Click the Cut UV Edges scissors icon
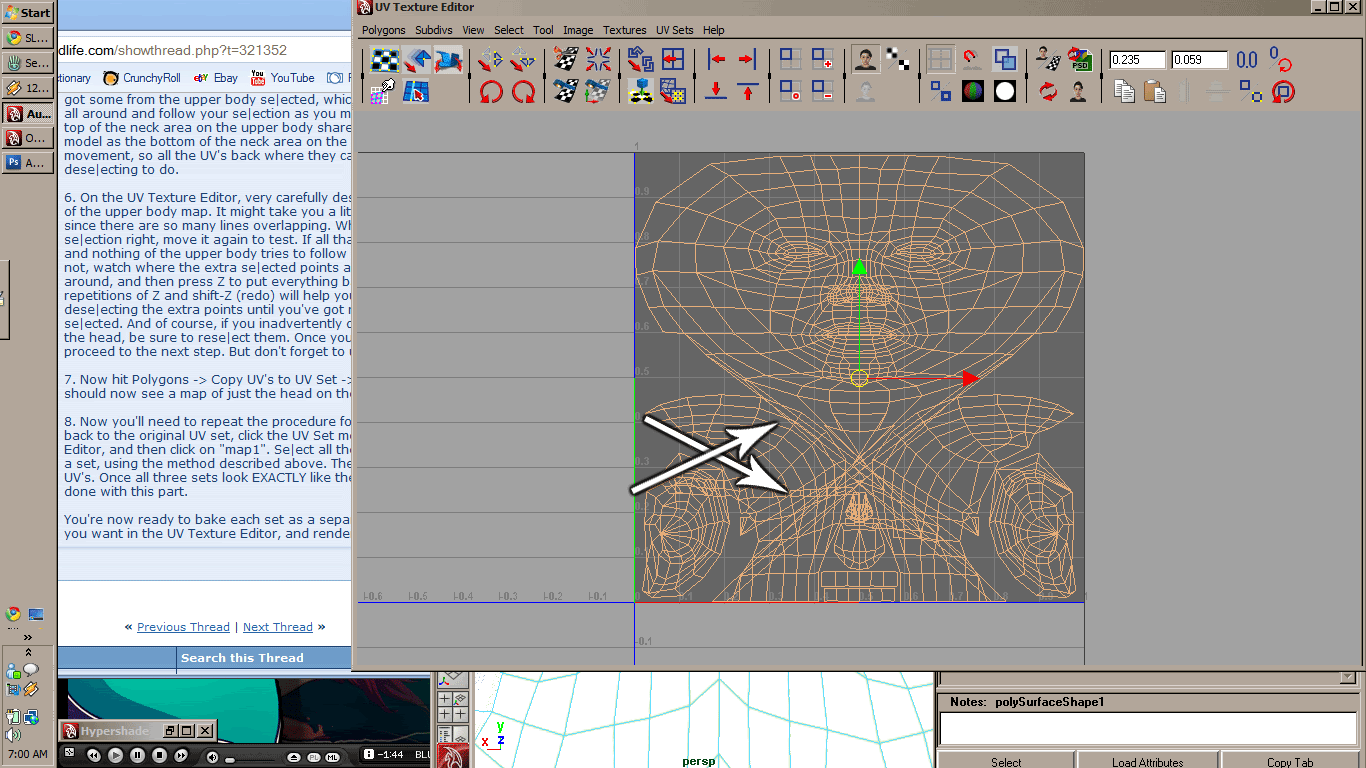This screenshot has width=1366, height=768. click(566, 60)
